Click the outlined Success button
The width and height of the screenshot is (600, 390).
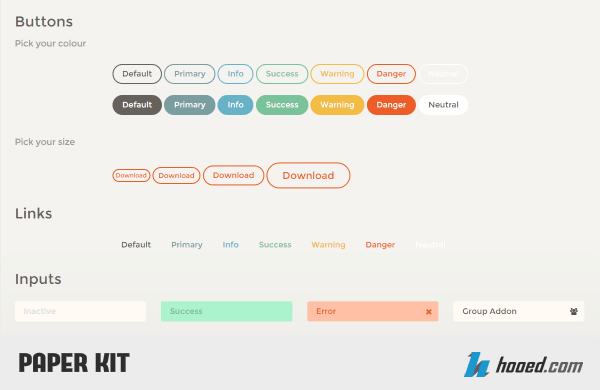click(282, 74)
